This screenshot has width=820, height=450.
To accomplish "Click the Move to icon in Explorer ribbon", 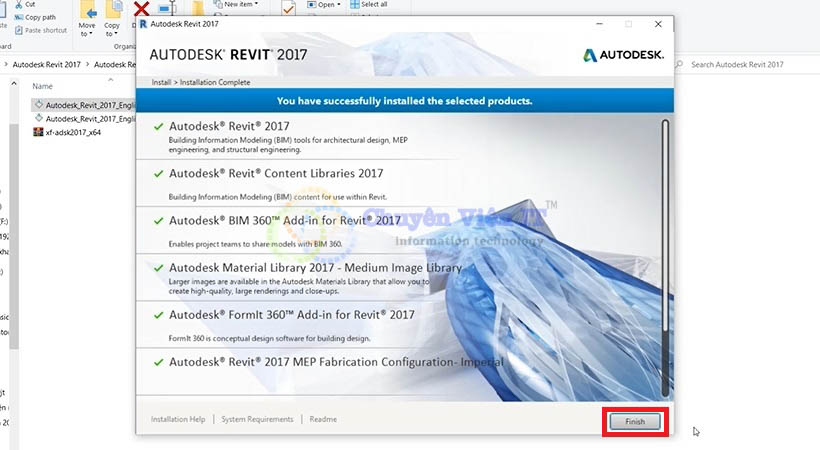I will (x=87, y=10).
